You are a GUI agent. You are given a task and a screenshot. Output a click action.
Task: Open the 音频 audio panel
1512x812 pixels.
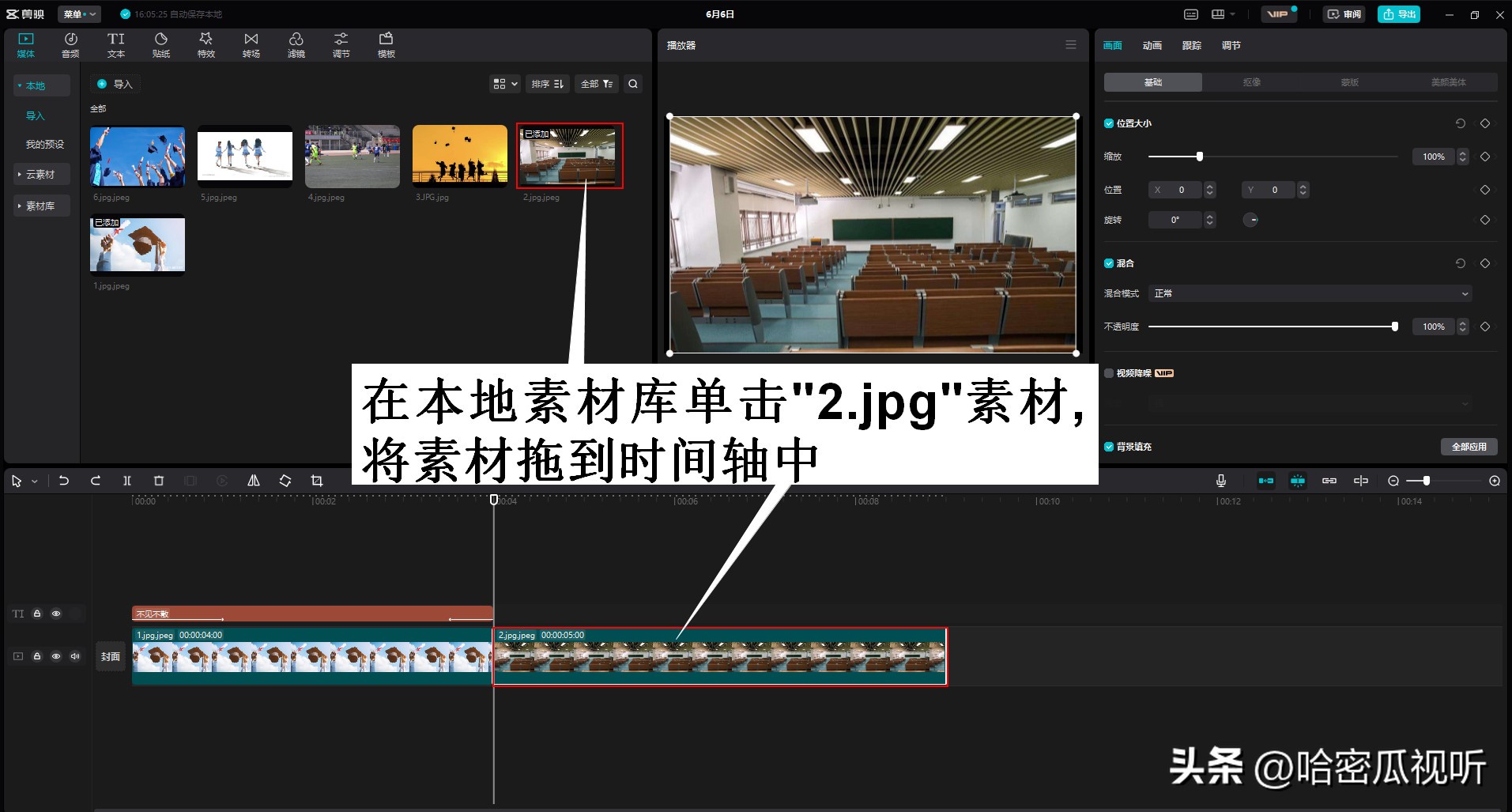70,43
